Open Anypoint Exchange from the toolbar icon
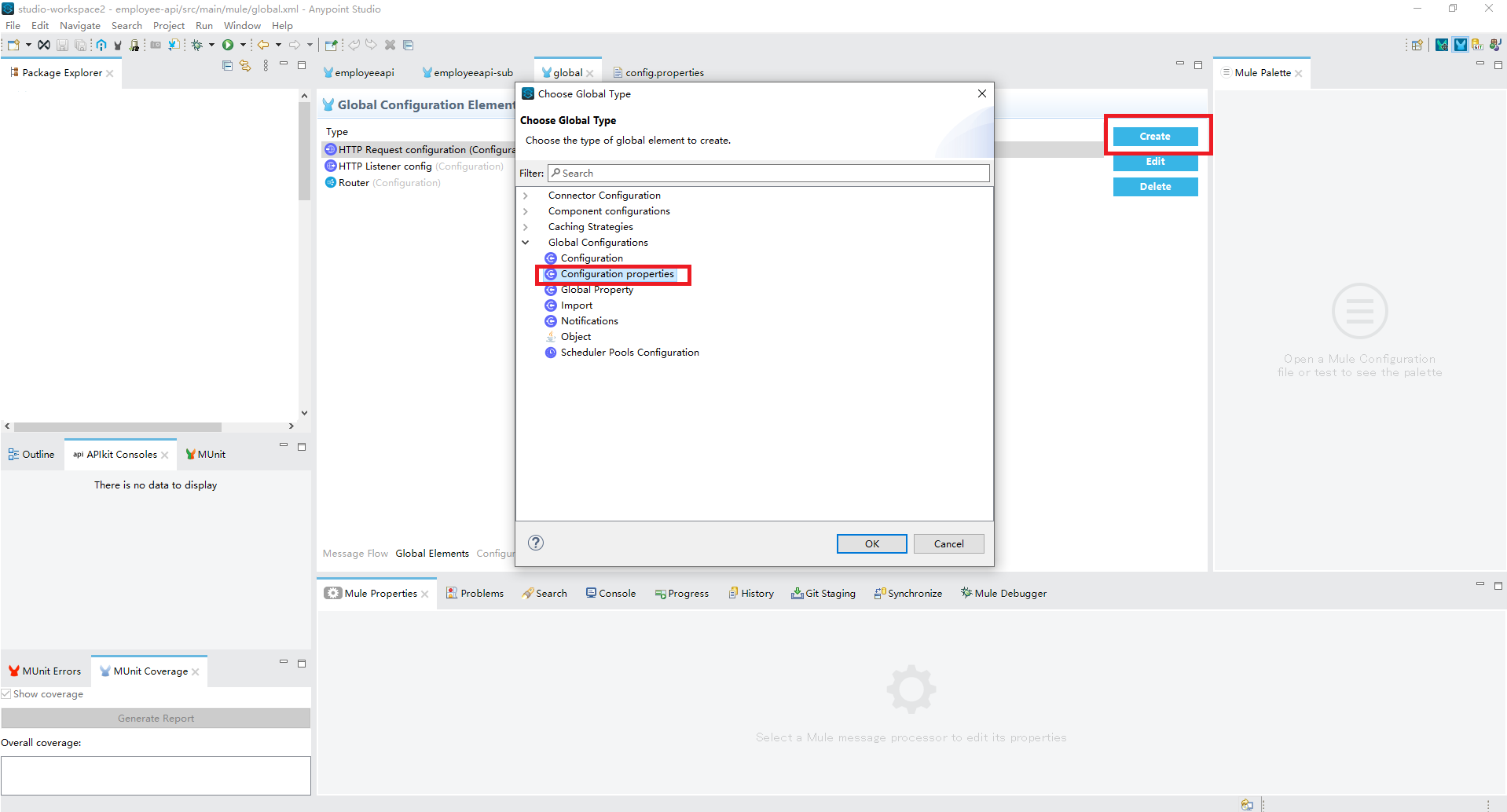 click(101, 45)
